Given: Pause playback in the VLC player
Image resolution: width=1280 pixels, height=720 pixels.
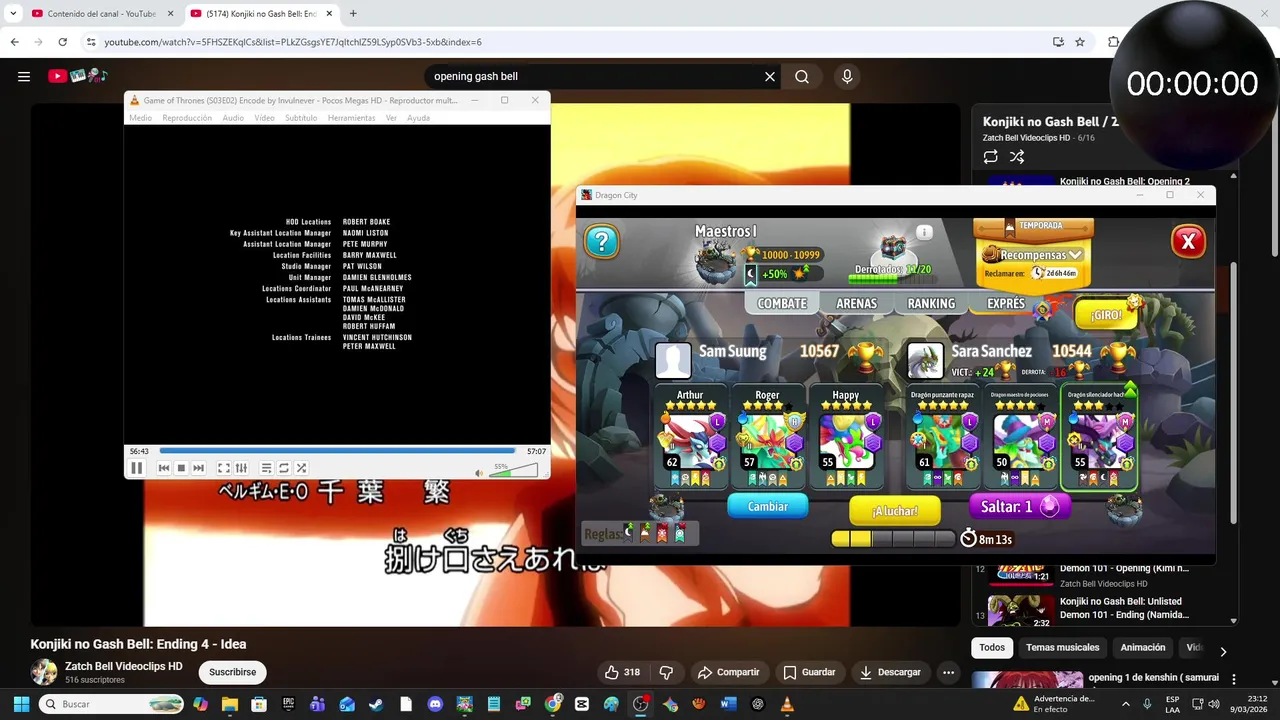Looking at the screenshot, I should 137,468.
